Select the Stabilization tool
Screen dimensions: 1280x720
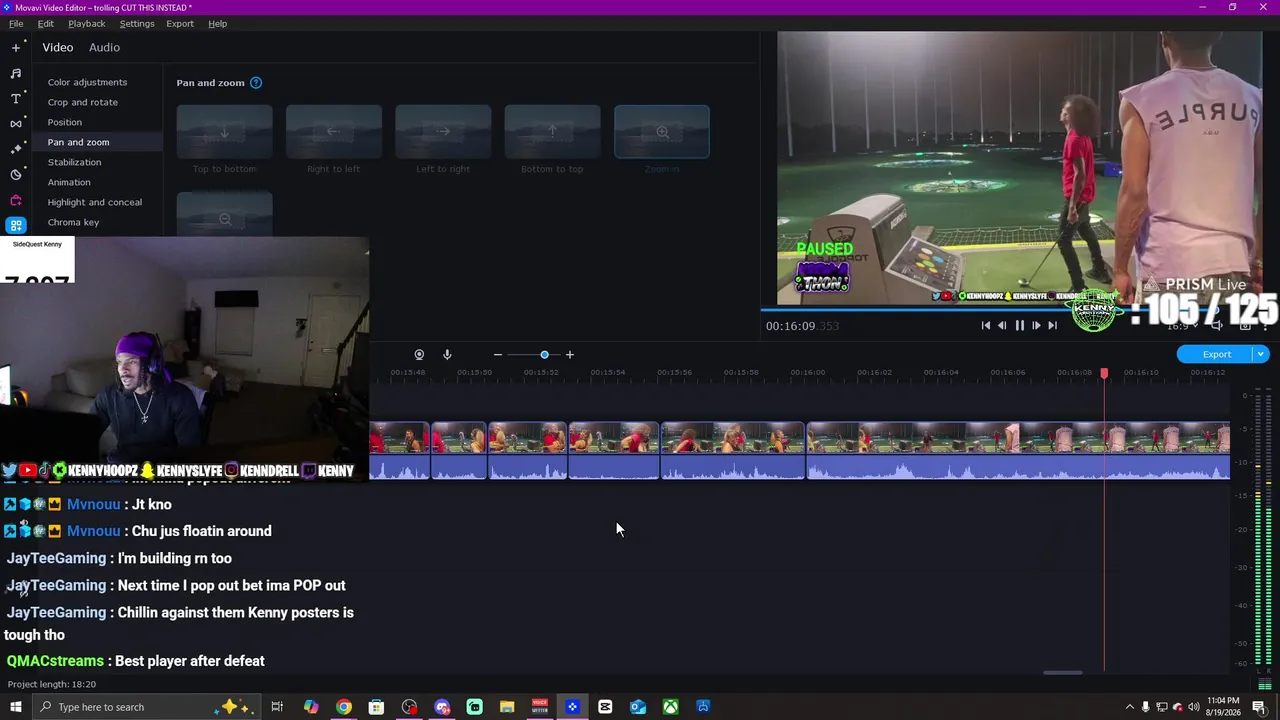pos(74,162)
